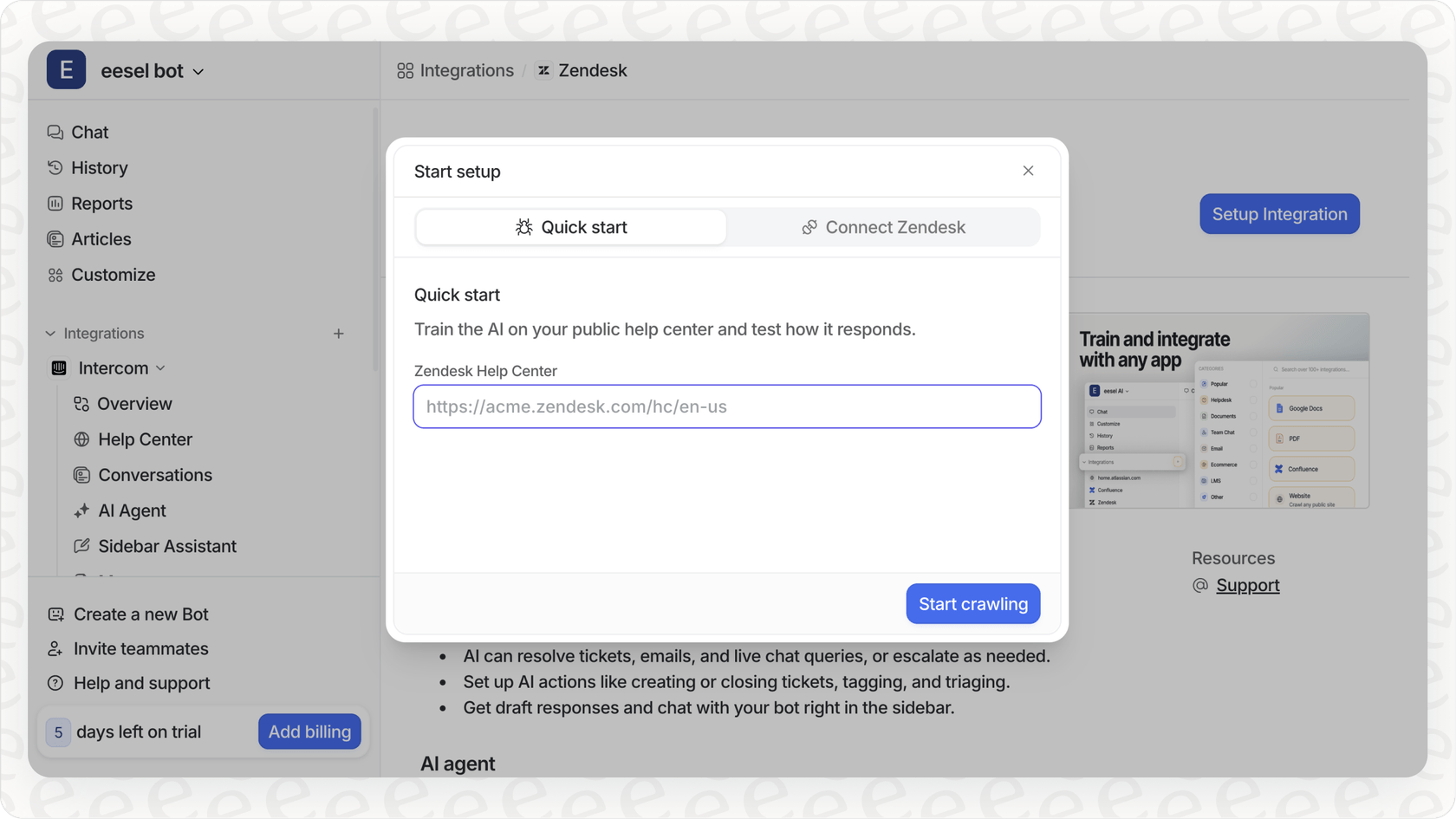Click the Zendesk icon in the breadcrumb

coord(544,70)
